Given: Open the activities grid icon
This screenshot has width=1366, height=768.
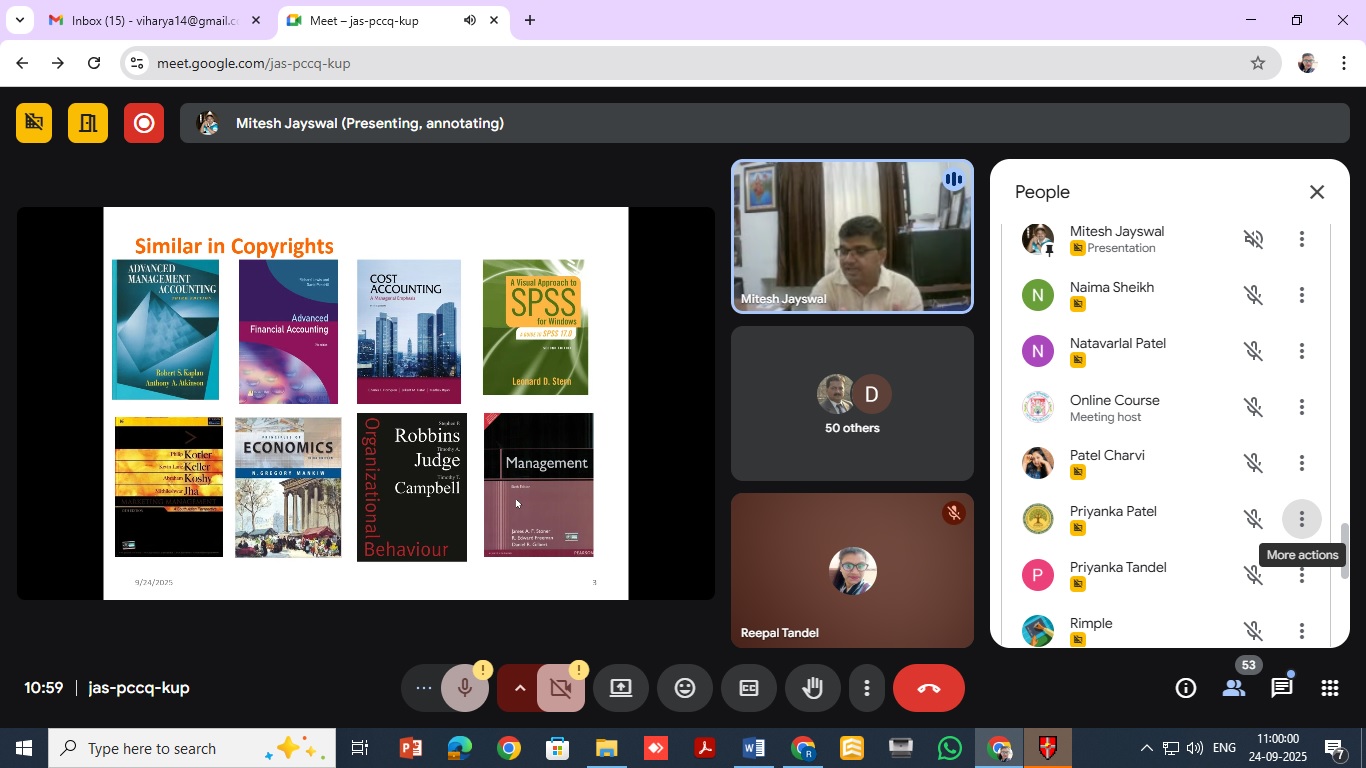Looking at the screenshot, I should (x=1329, y=688).
